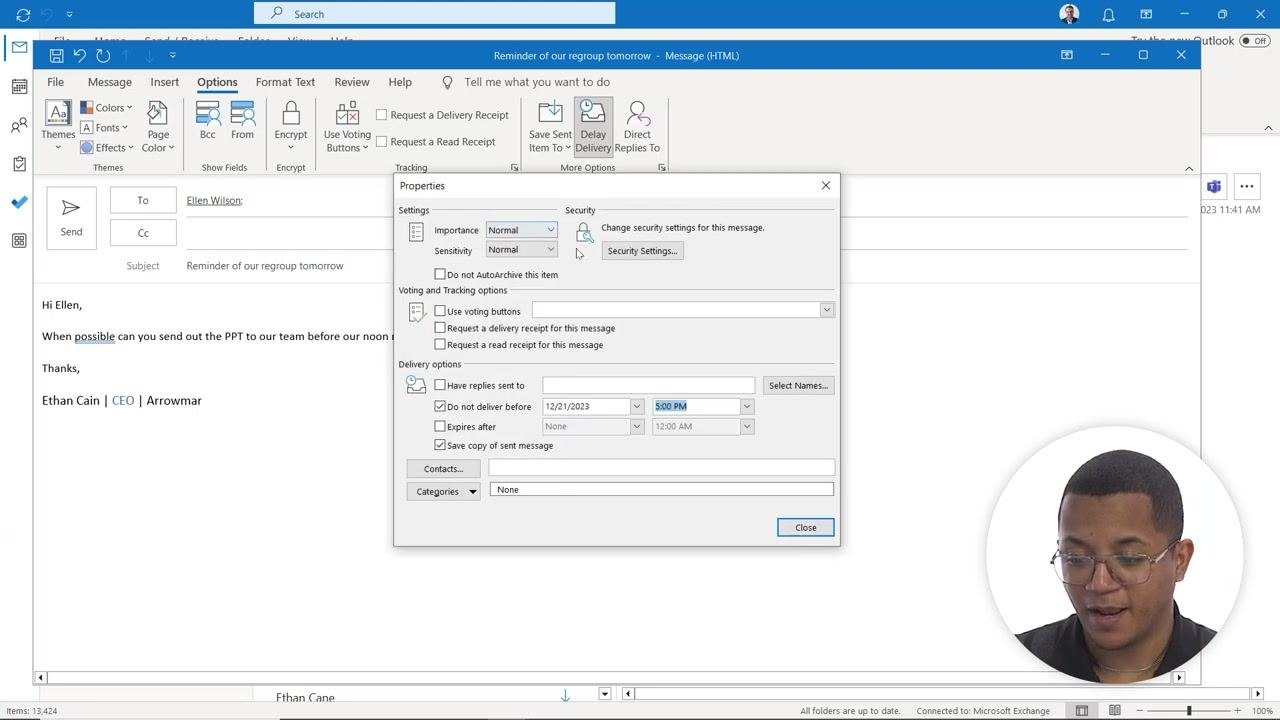Image resolution: width=1280 pixels, height=720 pixels.
Task: Uncheck Do not deliver before
Action: 440,406
